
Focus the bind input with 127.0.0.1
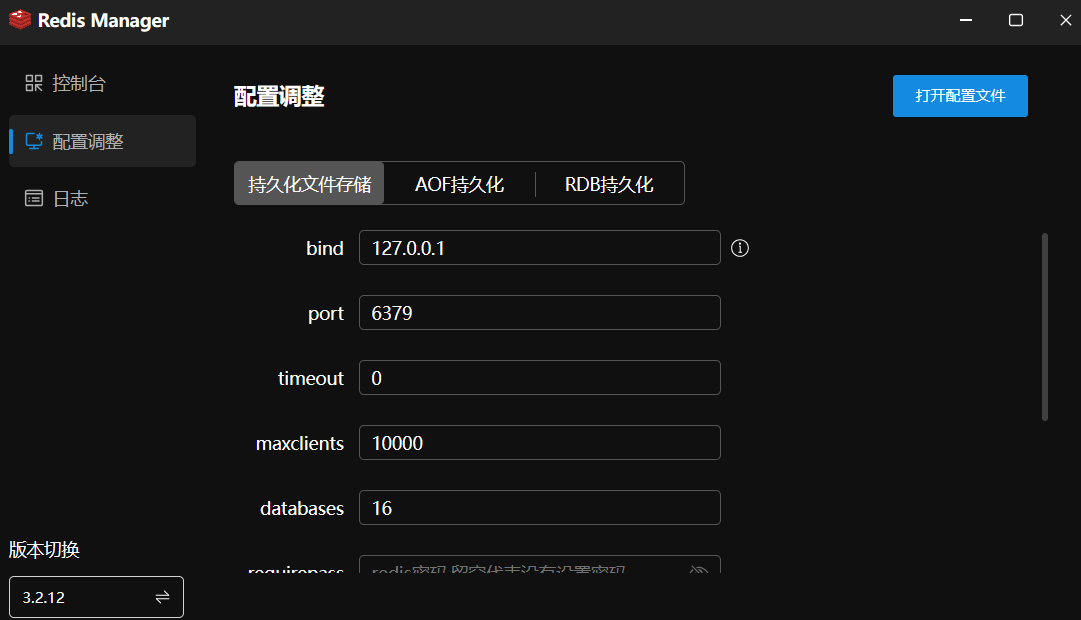click(540, 248)
